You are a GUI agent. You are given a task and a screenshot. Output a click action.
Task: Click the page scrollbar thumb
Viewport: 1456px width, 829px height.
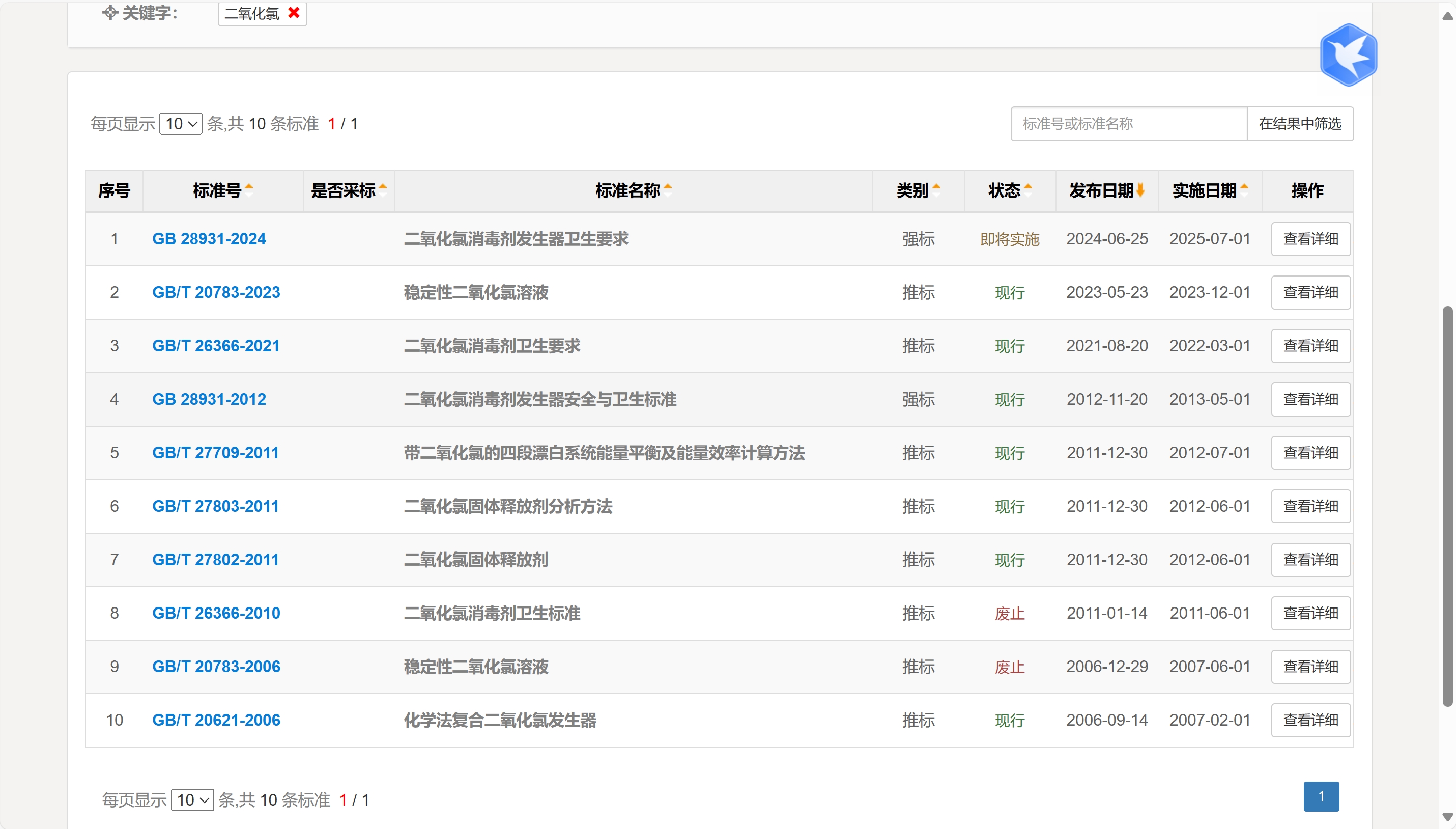pyautogui.click(x=1447, y=507)
